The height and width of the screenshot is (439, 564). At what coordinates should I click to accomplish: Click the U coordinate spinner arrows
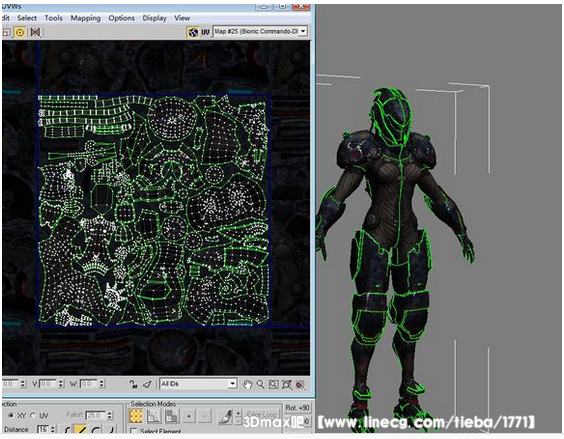point(23,384)
